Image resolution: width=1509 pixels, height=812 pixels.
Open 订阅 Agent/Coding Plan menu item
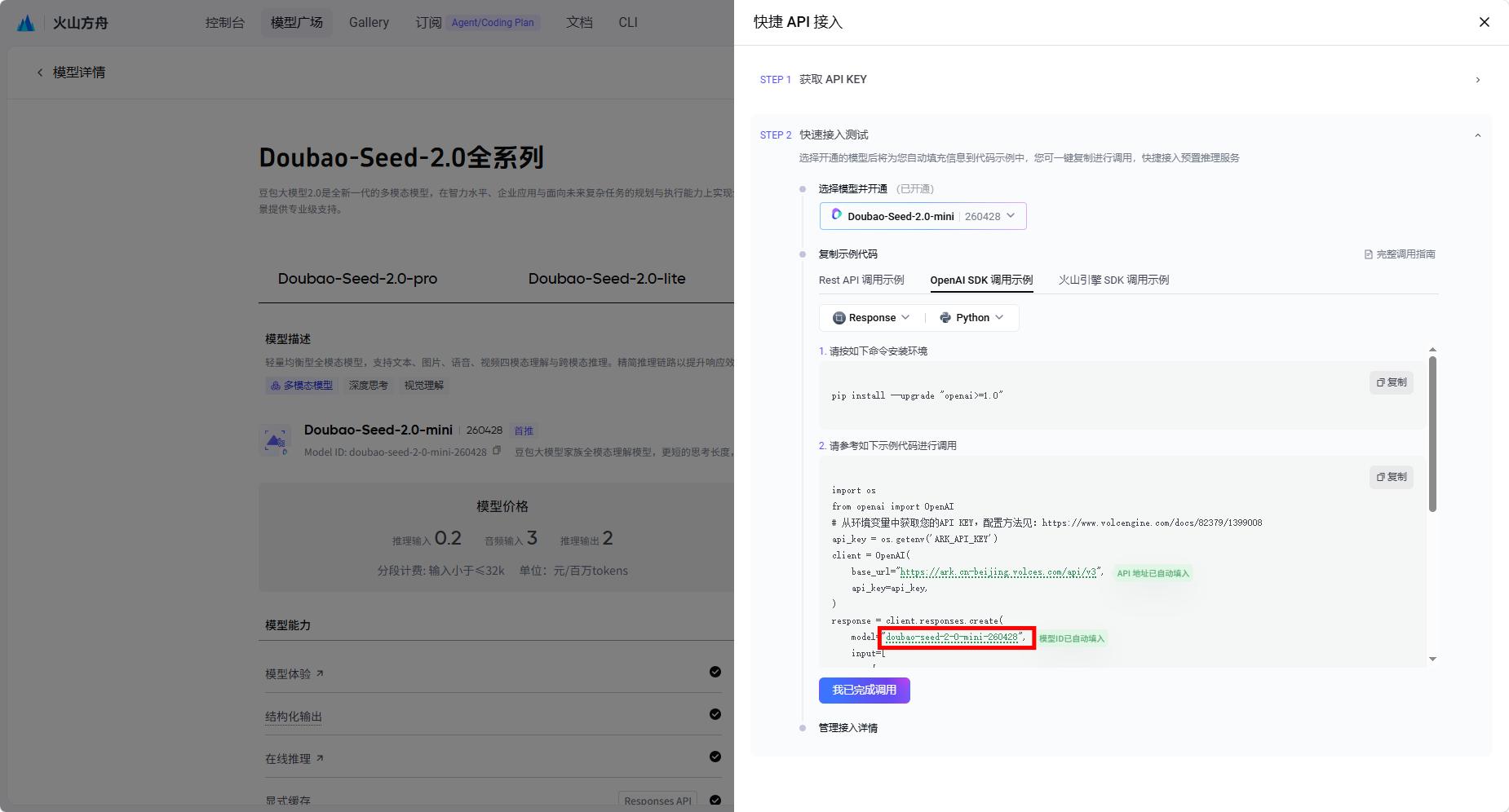pos(477,23)
